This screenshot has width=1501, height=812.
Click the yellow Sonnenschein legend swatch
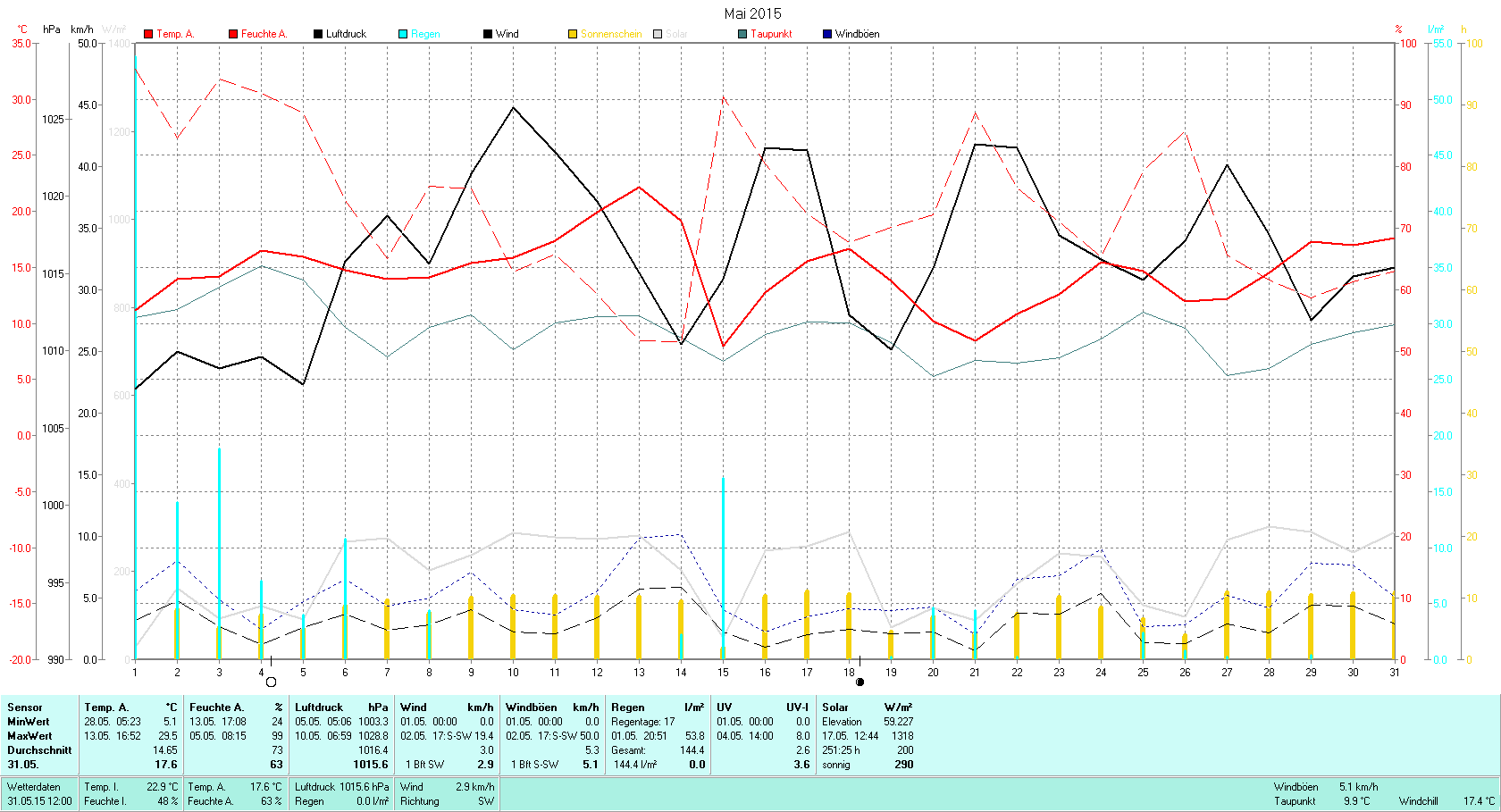573,34
